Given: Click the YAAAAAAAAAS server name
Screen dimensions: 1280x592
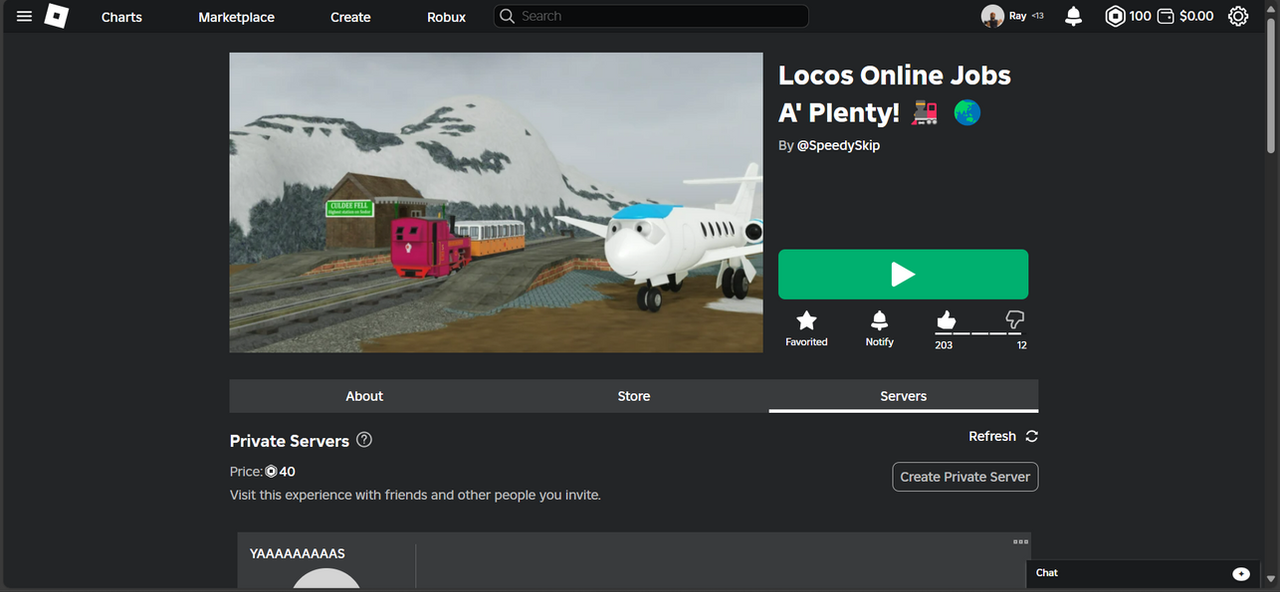Looking at the screenshot, I should [x=297, y=553].
